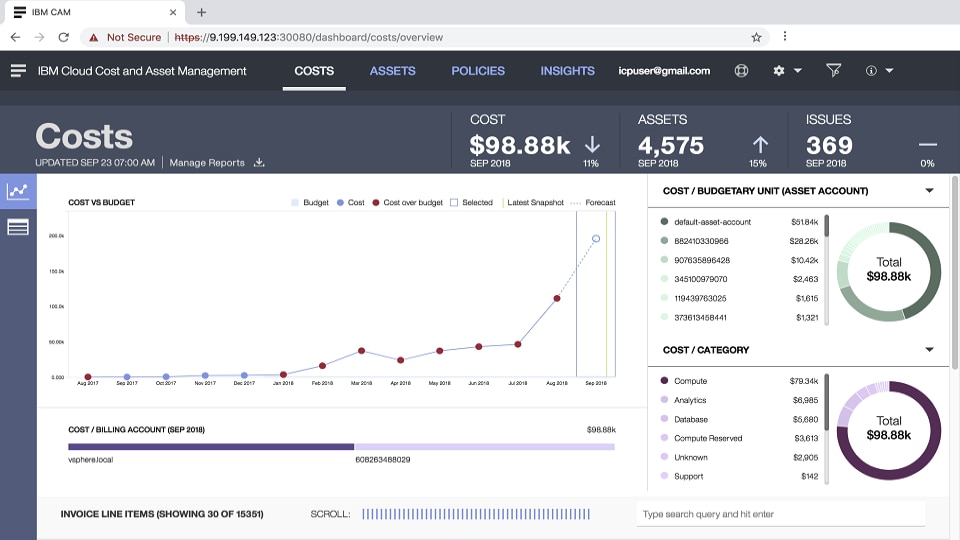Click the ASSETS 4,575 summary tile
This screenshot has height=540, width=960.
click(x=703, y=141)
